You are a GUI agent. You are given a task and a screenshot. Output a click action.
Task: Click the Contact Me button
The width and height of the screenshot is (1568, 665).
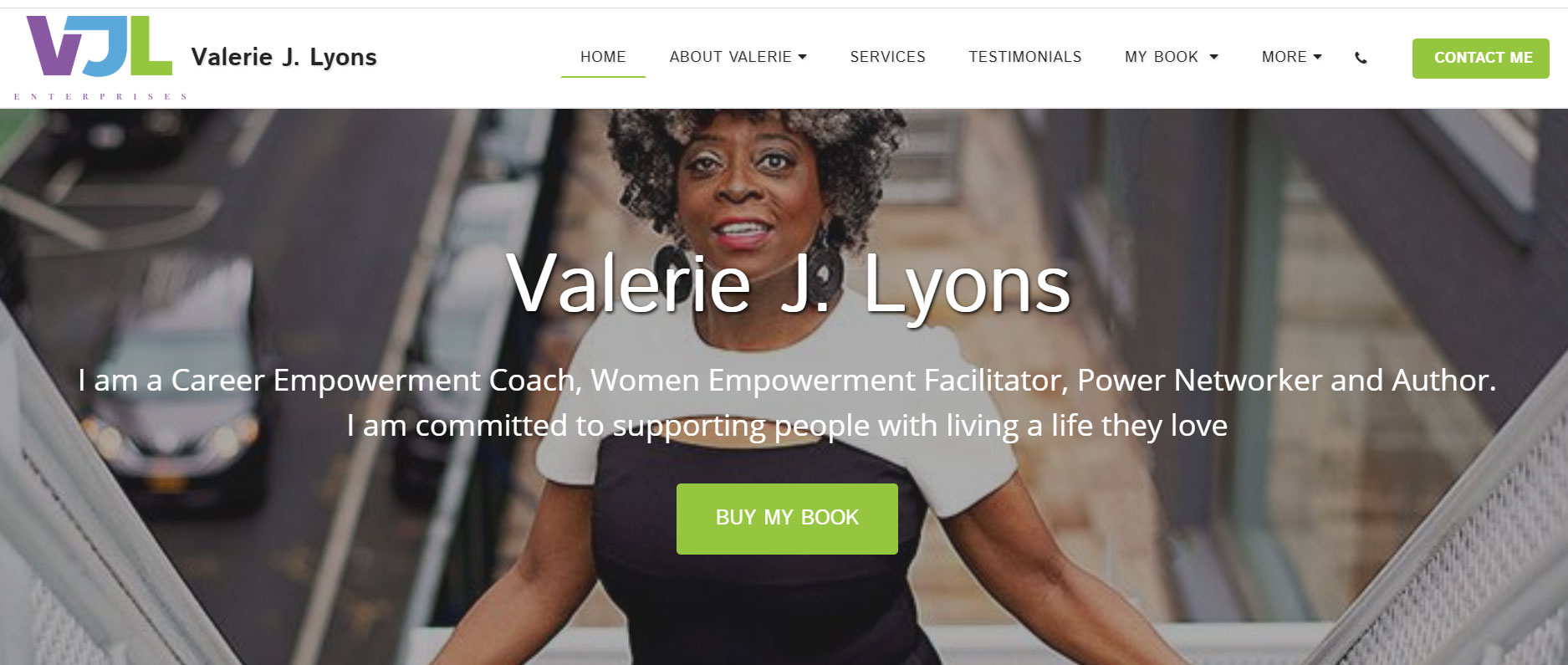1481,59
